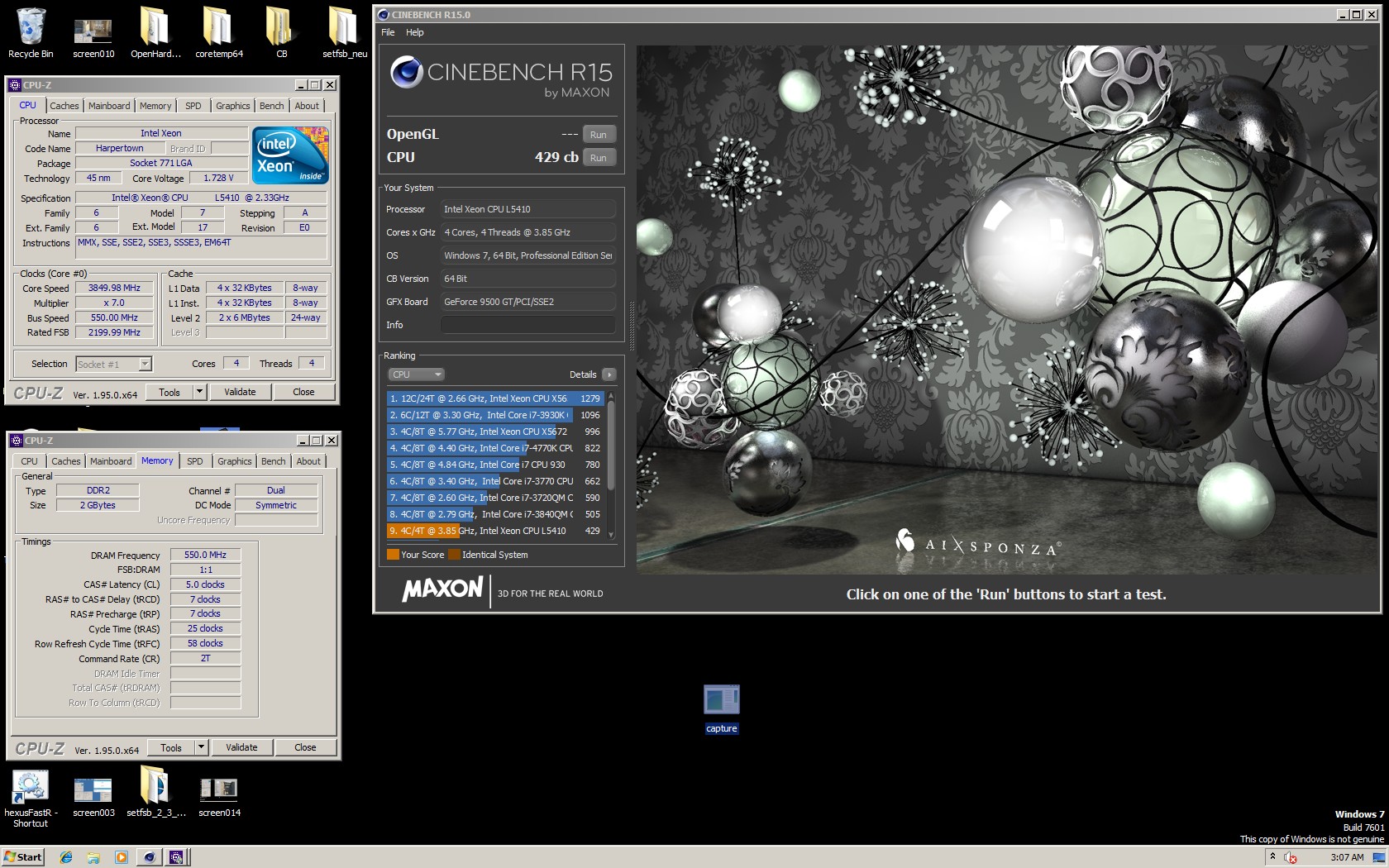Open the About tab in the lower CPU-Z window
This screenshot has height=868, width=1389.
pyautogui.click(x=308, y=461)
